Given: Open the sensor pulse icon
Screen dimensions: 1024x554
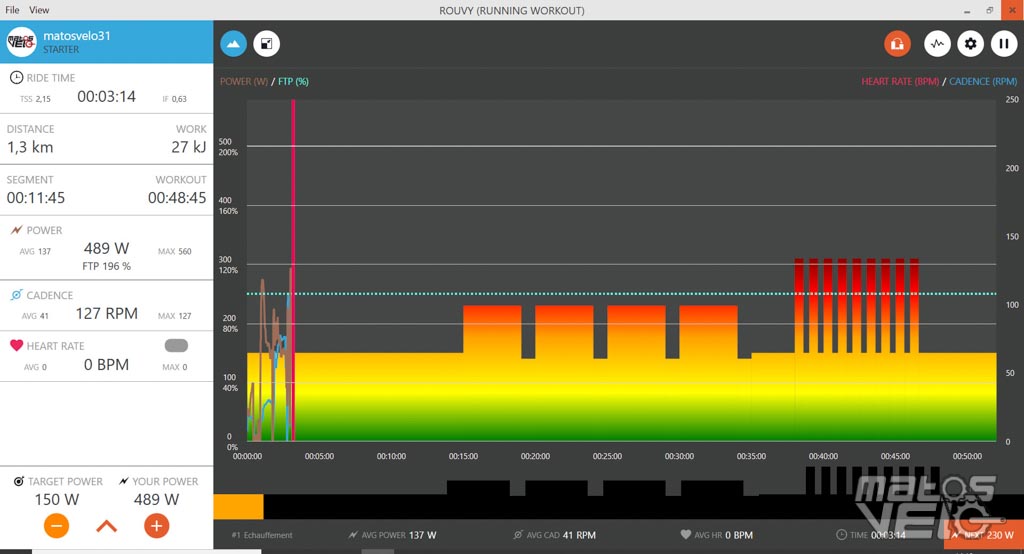Looking at the screenshot, I should point(937,44).
